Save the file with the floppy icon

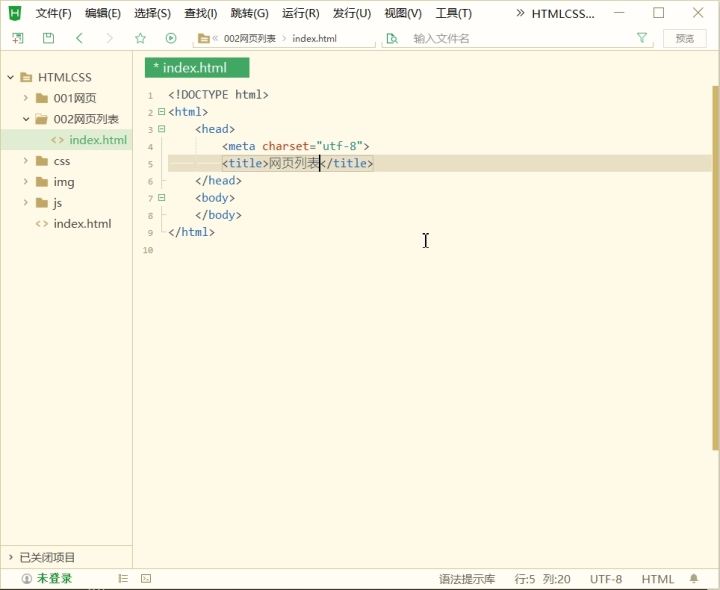48,38
